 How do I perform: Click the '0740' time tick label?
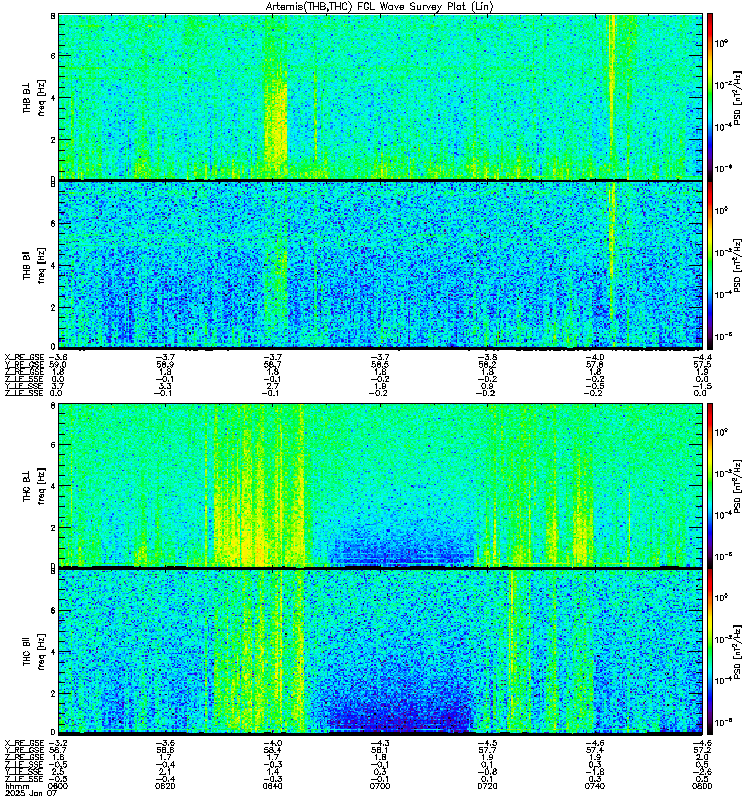[x=595, y=786]
